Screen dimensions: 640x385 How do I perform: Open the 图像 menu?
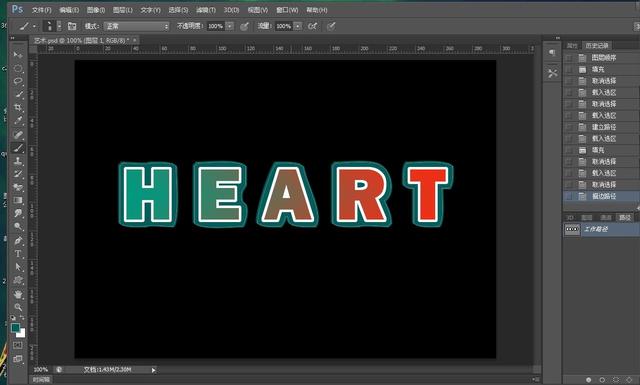coord(96,10)
